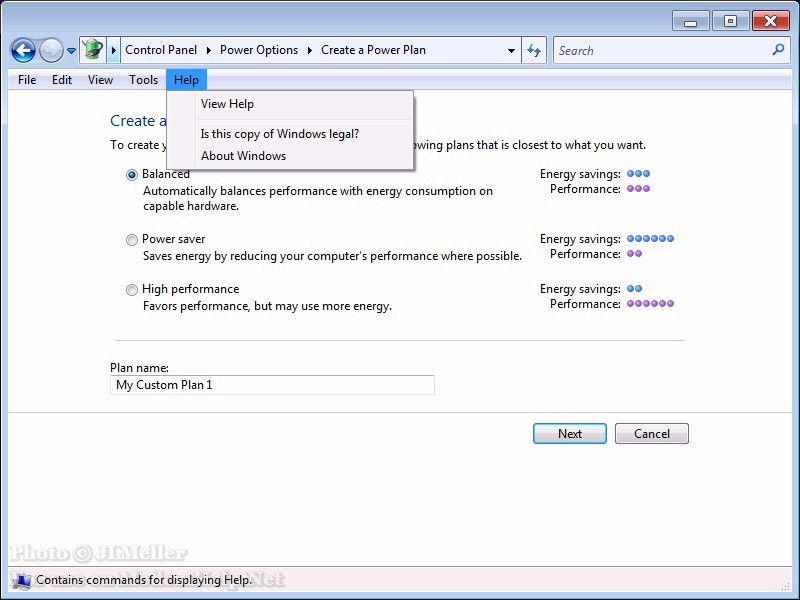The height and width of the screenshot is (600, 800).
Task: Open the File menu
Action: 27,80
